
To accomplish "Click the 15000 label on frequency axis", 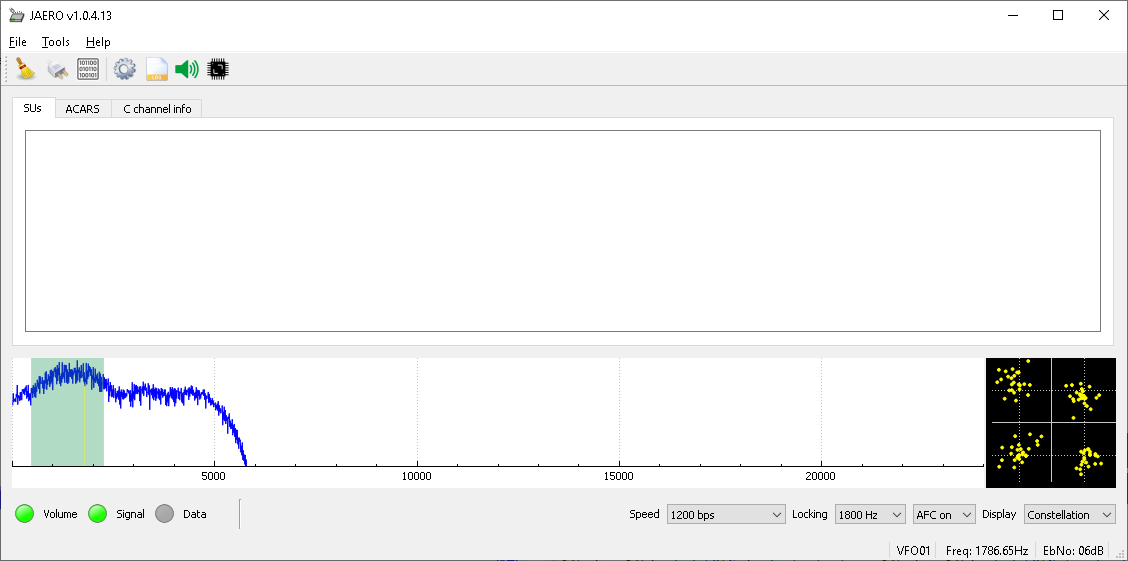I will click(x=619, y=476).
